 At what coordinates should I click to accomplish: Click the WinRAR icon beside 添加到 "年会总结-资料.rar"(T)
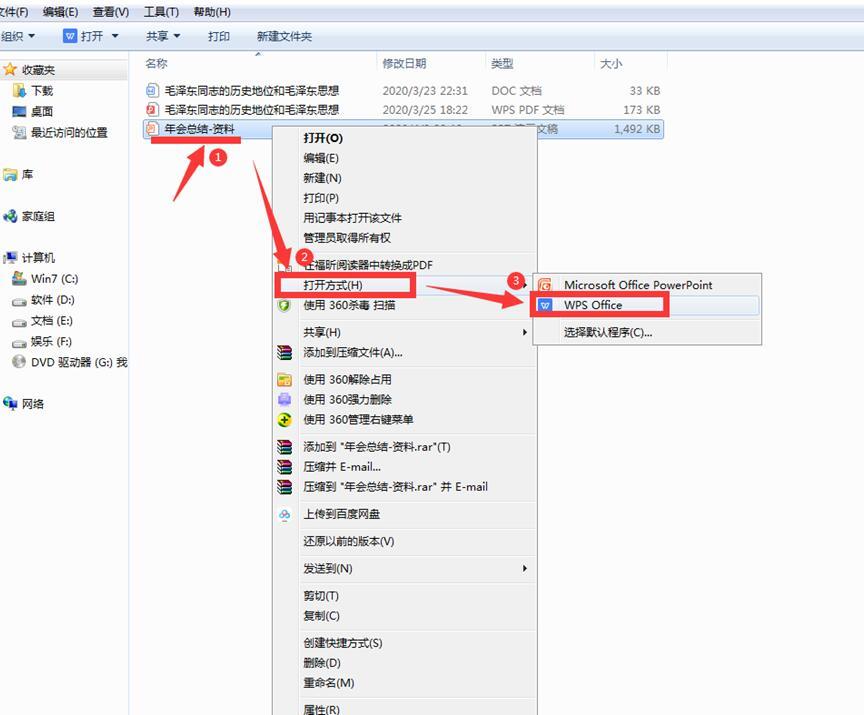point(284,447)
